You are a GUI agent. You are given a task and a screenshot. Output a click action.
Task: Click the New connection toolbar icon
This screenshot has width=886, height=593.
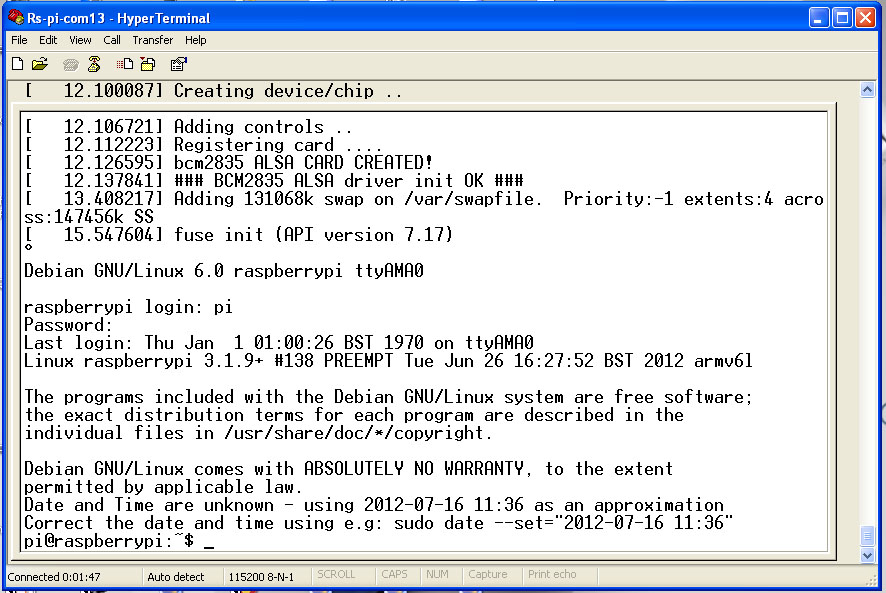pos(17,64)
